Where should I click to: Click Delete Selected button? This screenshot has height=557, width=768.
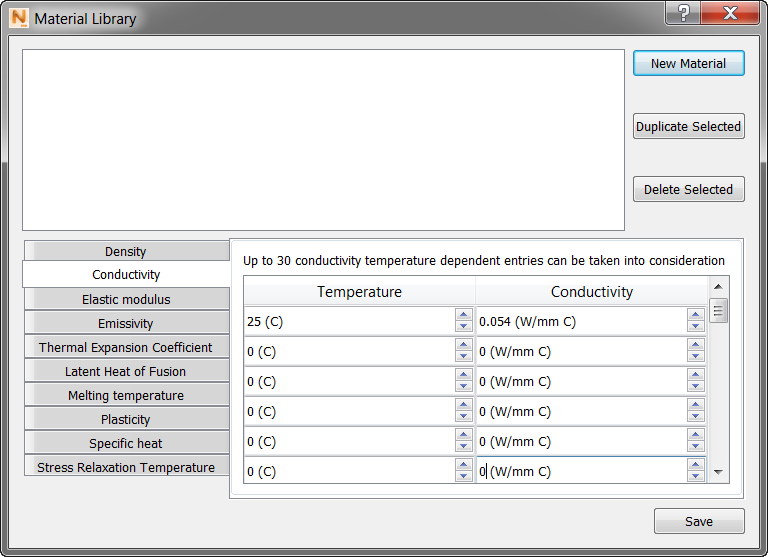coord(688,189)
